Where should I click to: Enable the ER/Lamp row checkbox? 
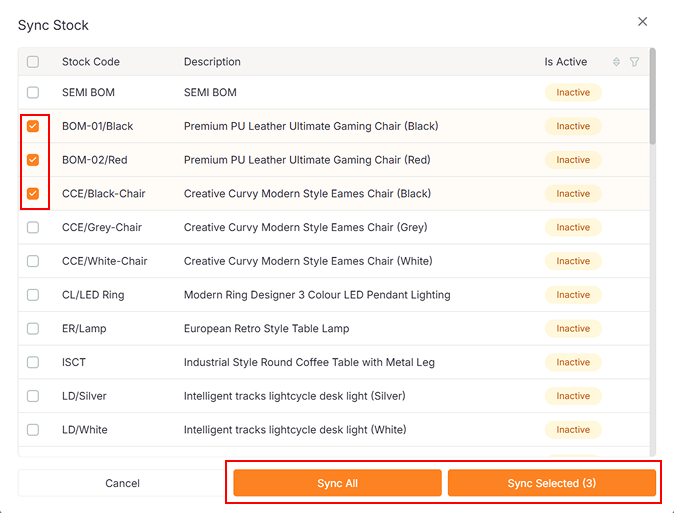click(x=33, y=329)
